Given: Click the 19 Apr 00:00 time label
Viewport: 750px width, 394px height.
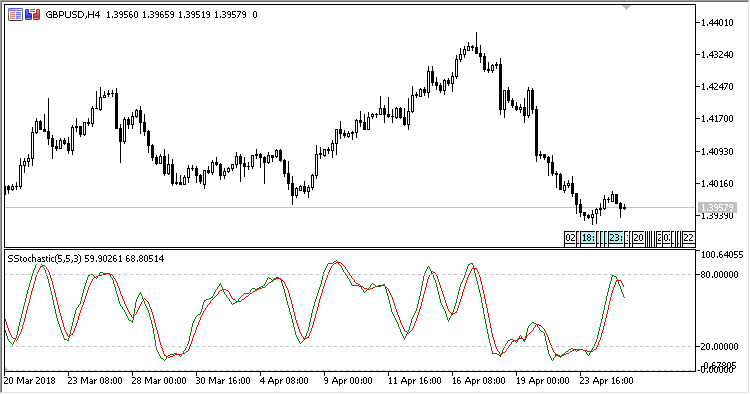Looking at the screenshot, I should coord(543,381).
